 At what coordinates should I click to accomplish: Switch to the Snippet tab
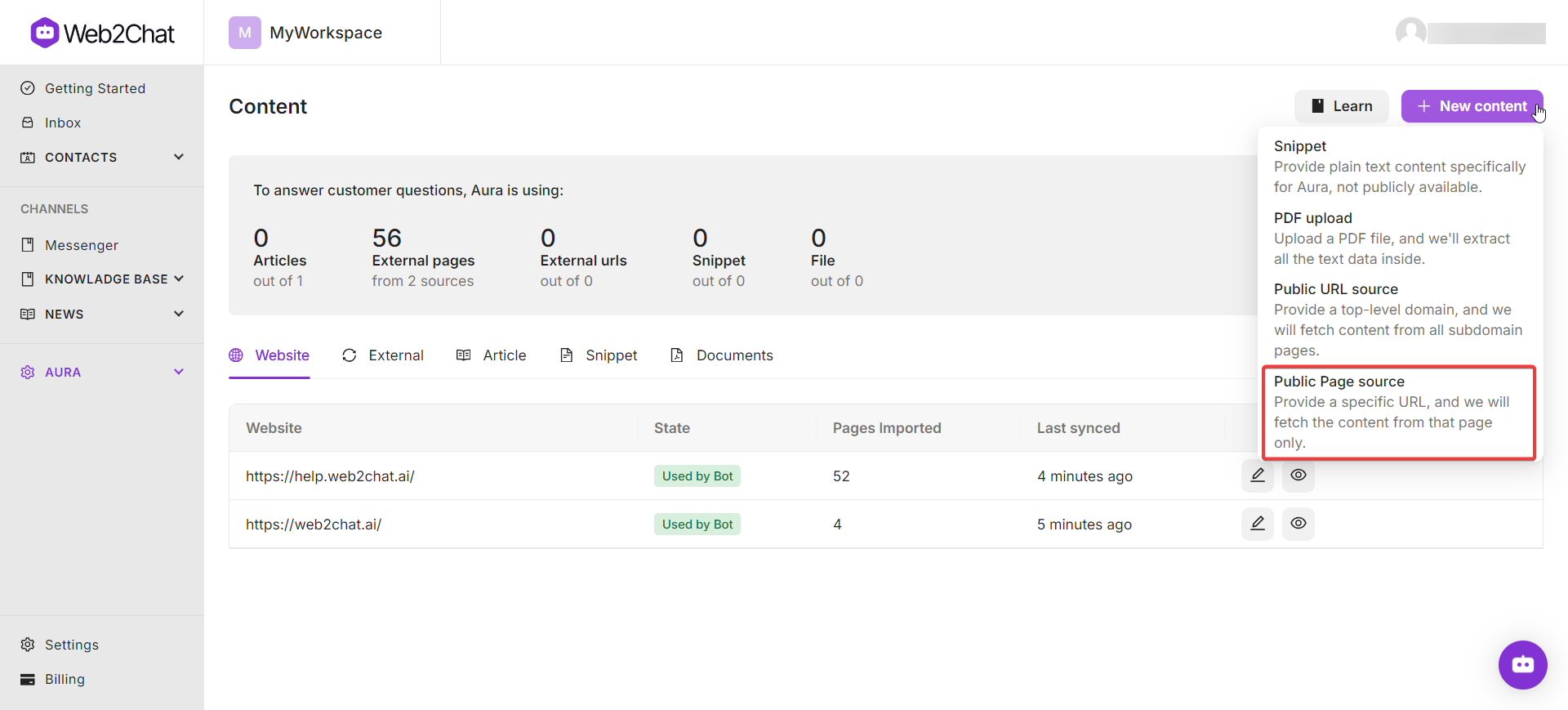pos(599,355)
